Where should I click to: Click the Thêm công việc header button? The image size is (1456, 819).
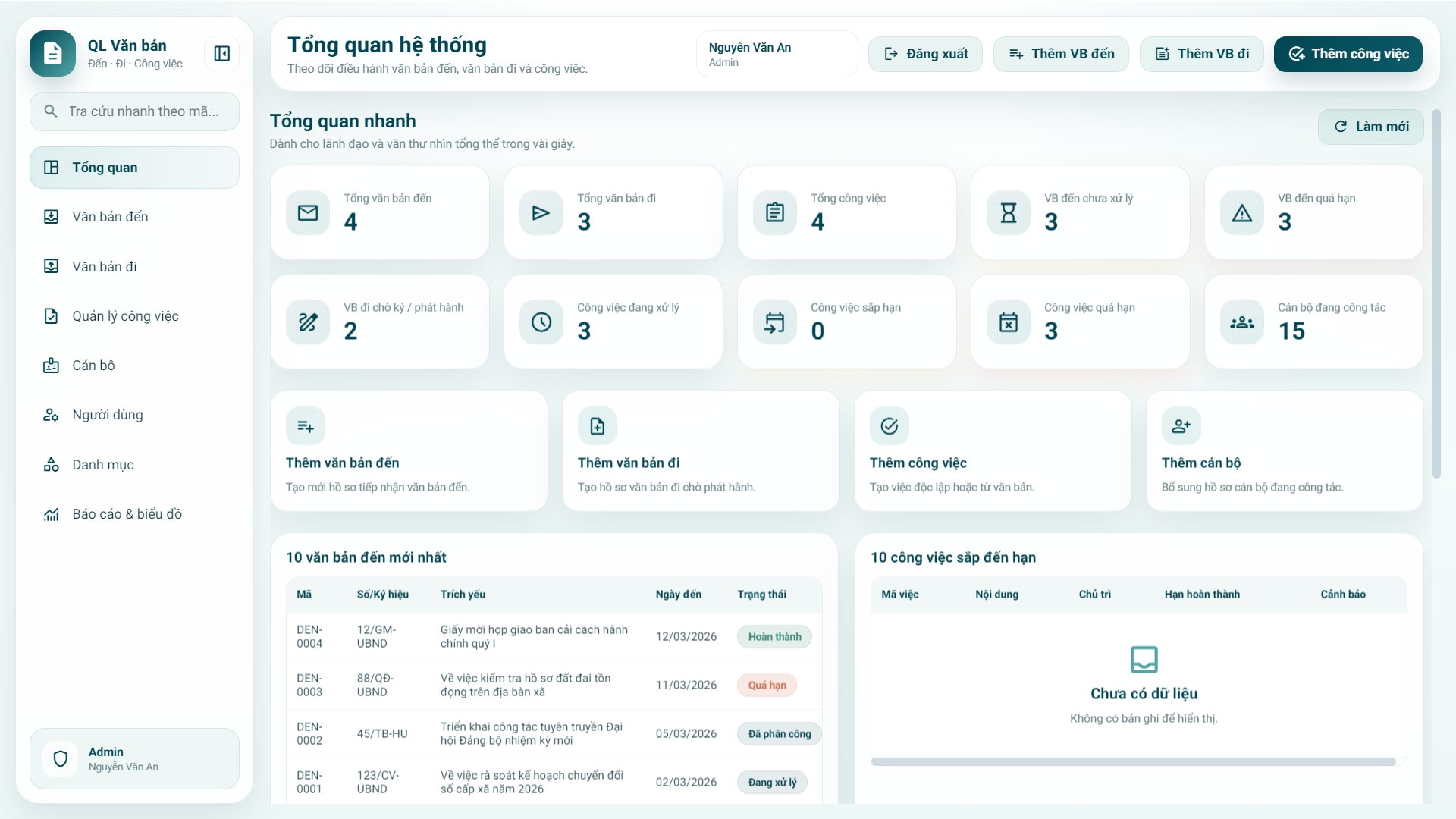pyautogui.click(x=1348, y=54)
